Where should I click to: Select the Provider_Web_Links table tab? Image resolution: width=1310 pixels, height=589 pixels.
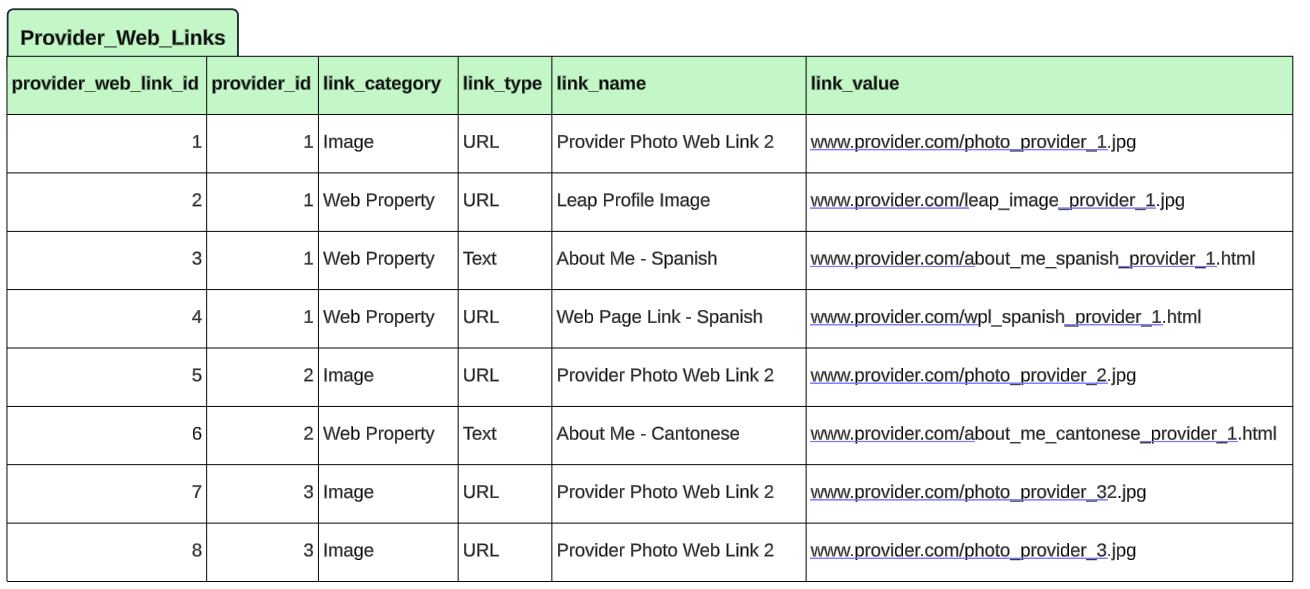(x=123, y=38)
